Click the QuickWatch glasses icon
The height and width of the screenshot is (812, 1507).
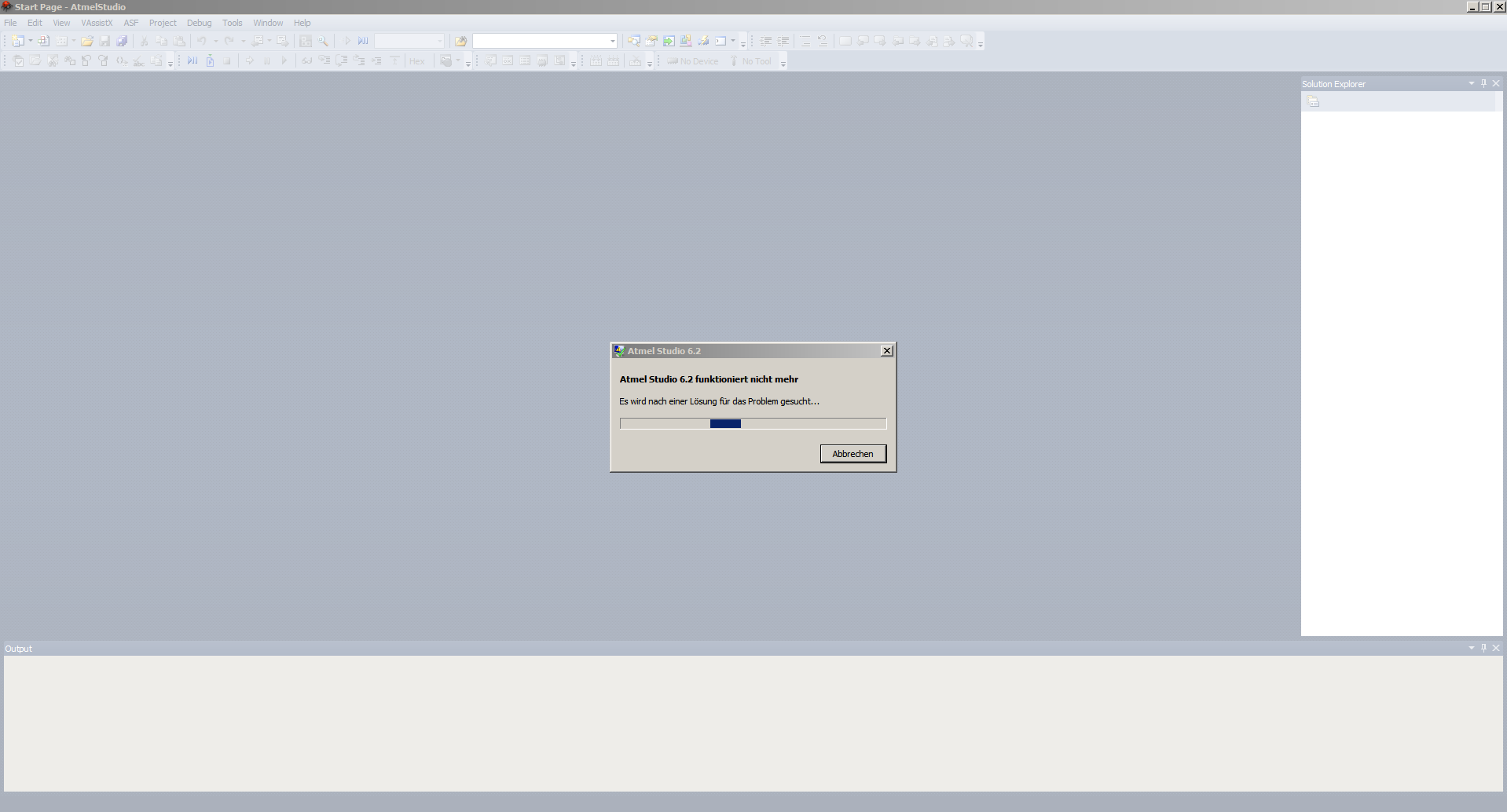pyautogui.click(x=307, y=60)
